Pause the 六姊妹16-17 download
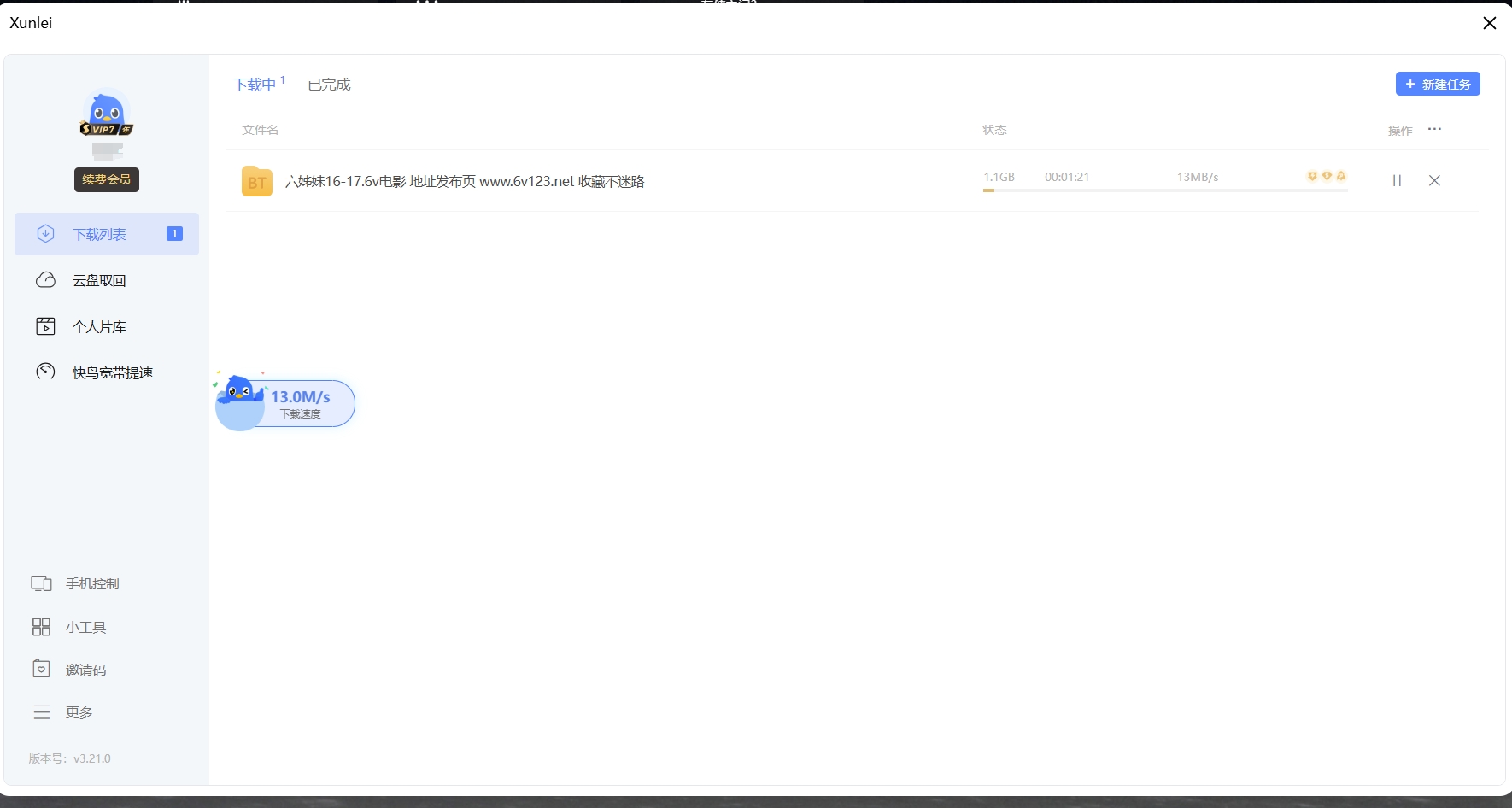This screenshot has height=808, width=1512. click(x=1397, y=180)
